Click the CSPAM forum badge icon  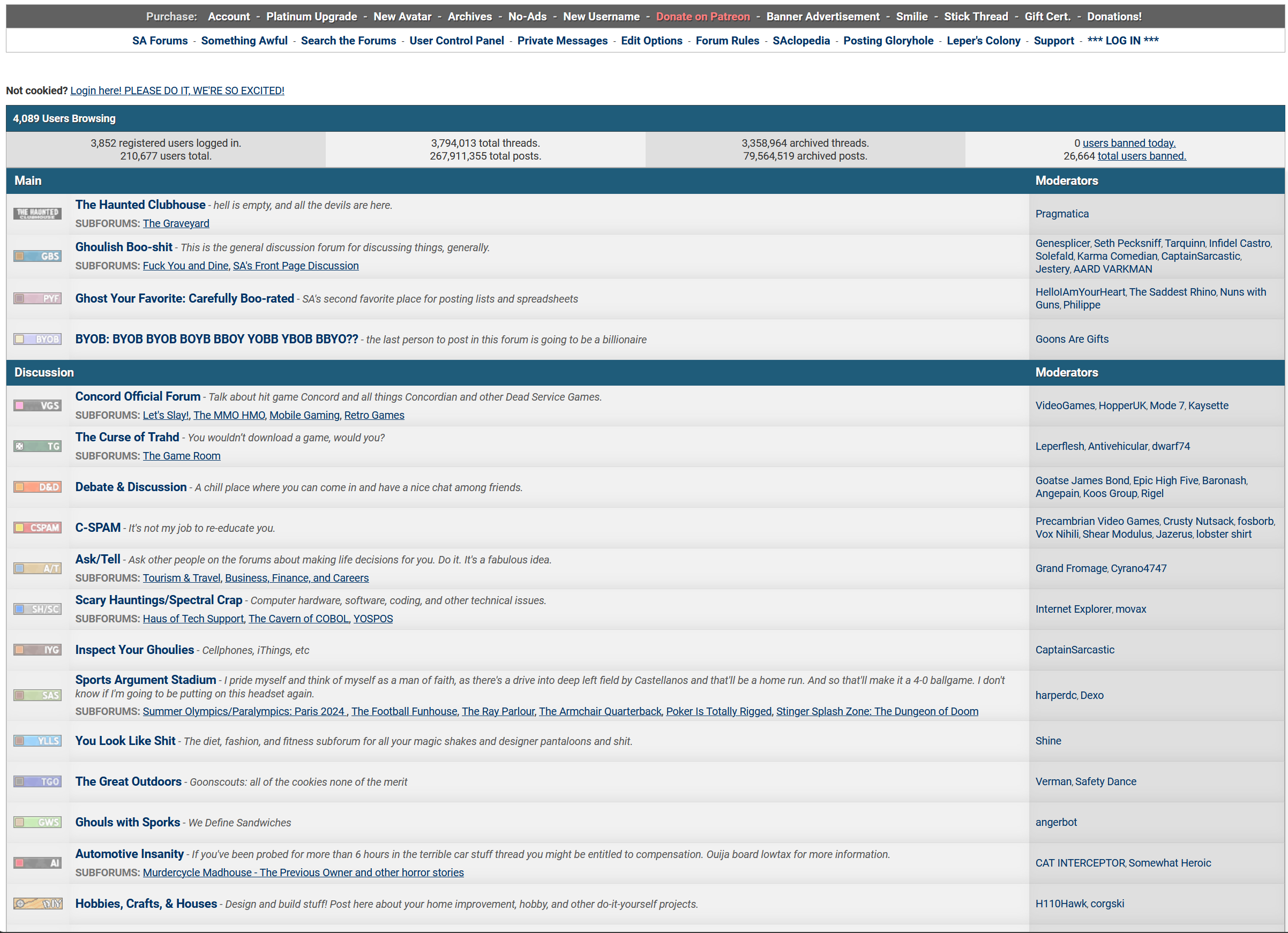(38, 528)
